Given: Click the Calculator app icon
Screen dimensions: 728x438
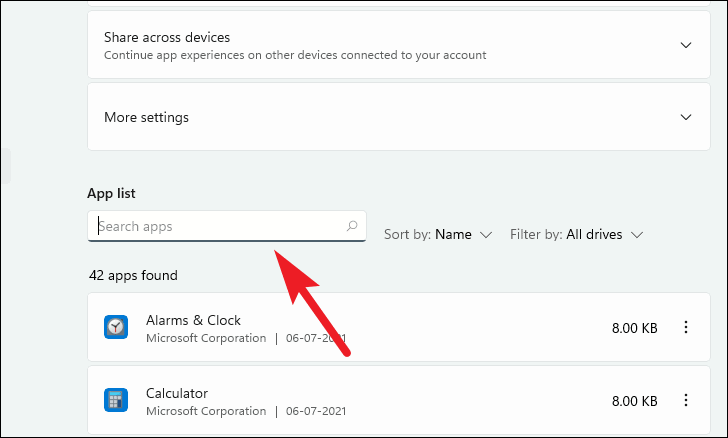Looking at the screenshot, I should point(116,400).
